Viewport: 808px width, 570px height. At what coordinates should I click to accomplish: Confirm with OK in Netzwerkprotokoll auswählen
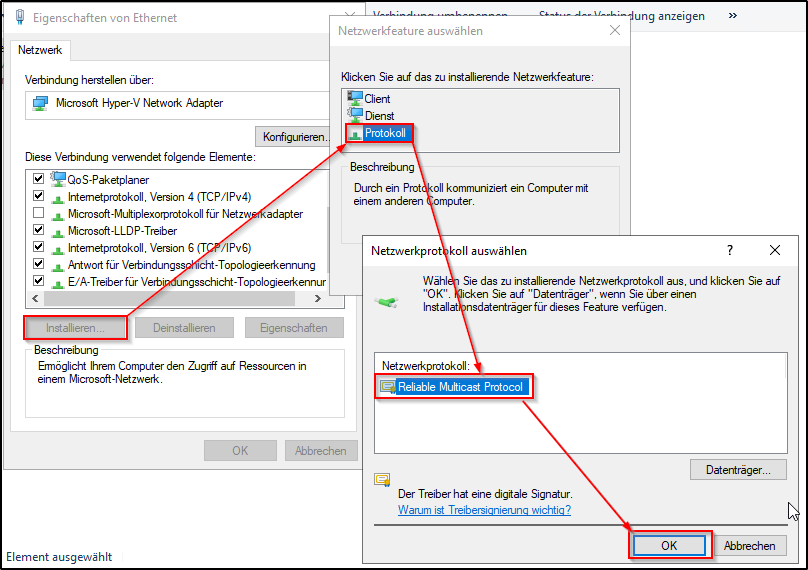[x=669, y=545]
